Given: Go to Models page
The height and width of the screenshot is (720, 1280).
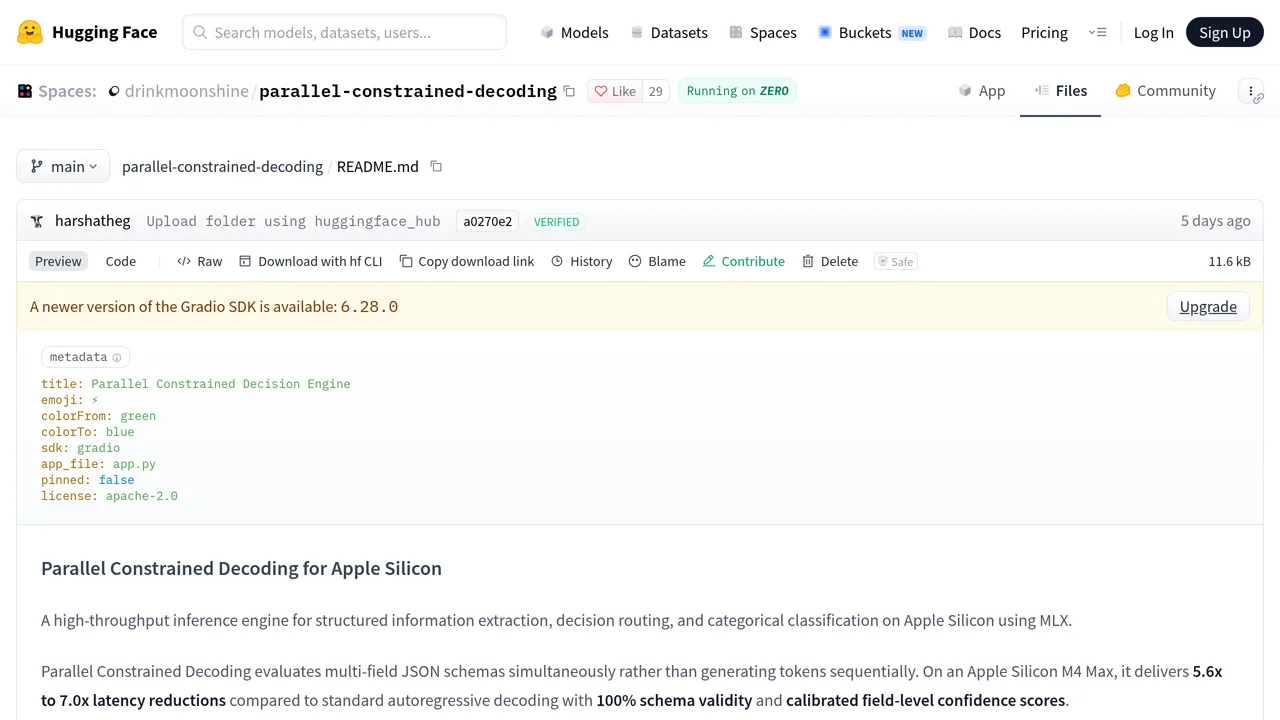Looking at the screenshot, I should click(574, 32).
